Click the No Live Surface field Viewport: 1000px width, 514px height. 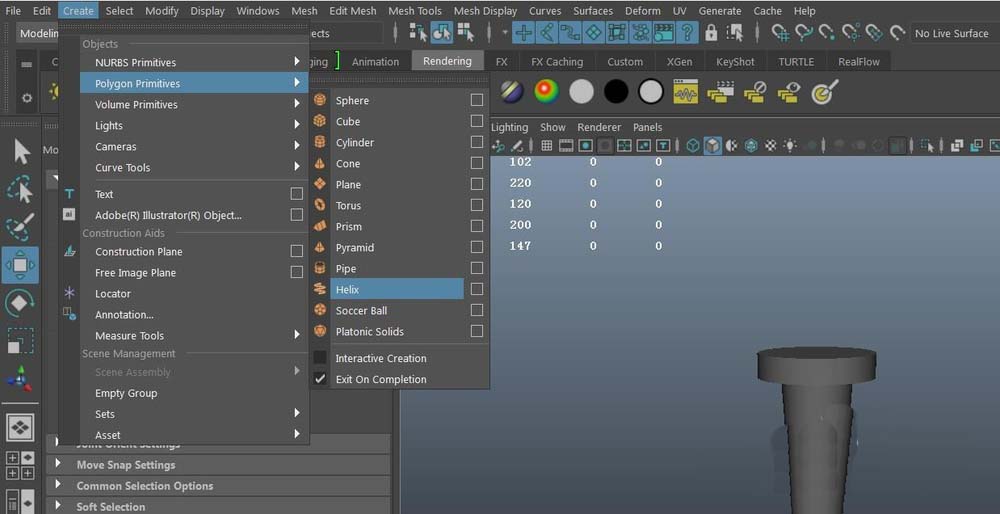click(954, 33)
